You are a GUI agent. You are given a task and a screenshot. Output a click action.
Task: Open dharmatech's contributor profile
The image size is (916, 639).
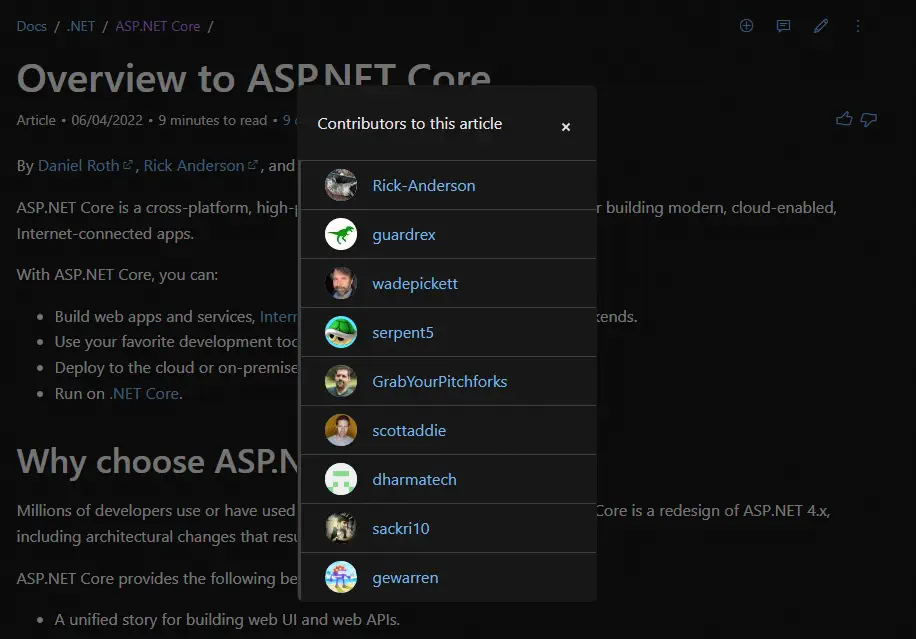[x=414, y=479]
